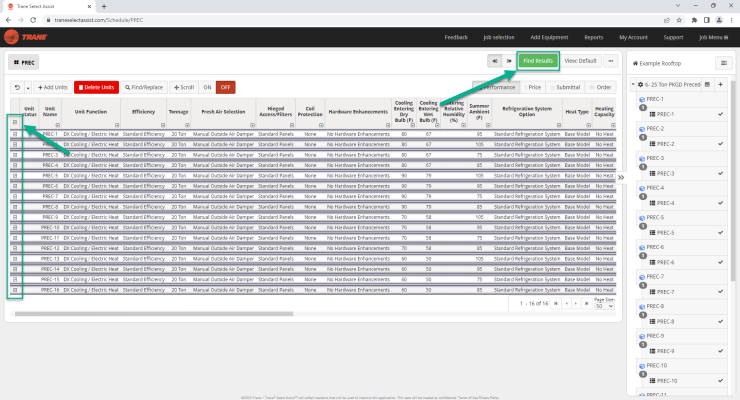Click the red Delete Units button
The height and width of the screenshot is (400, 740).
point(96,87)
